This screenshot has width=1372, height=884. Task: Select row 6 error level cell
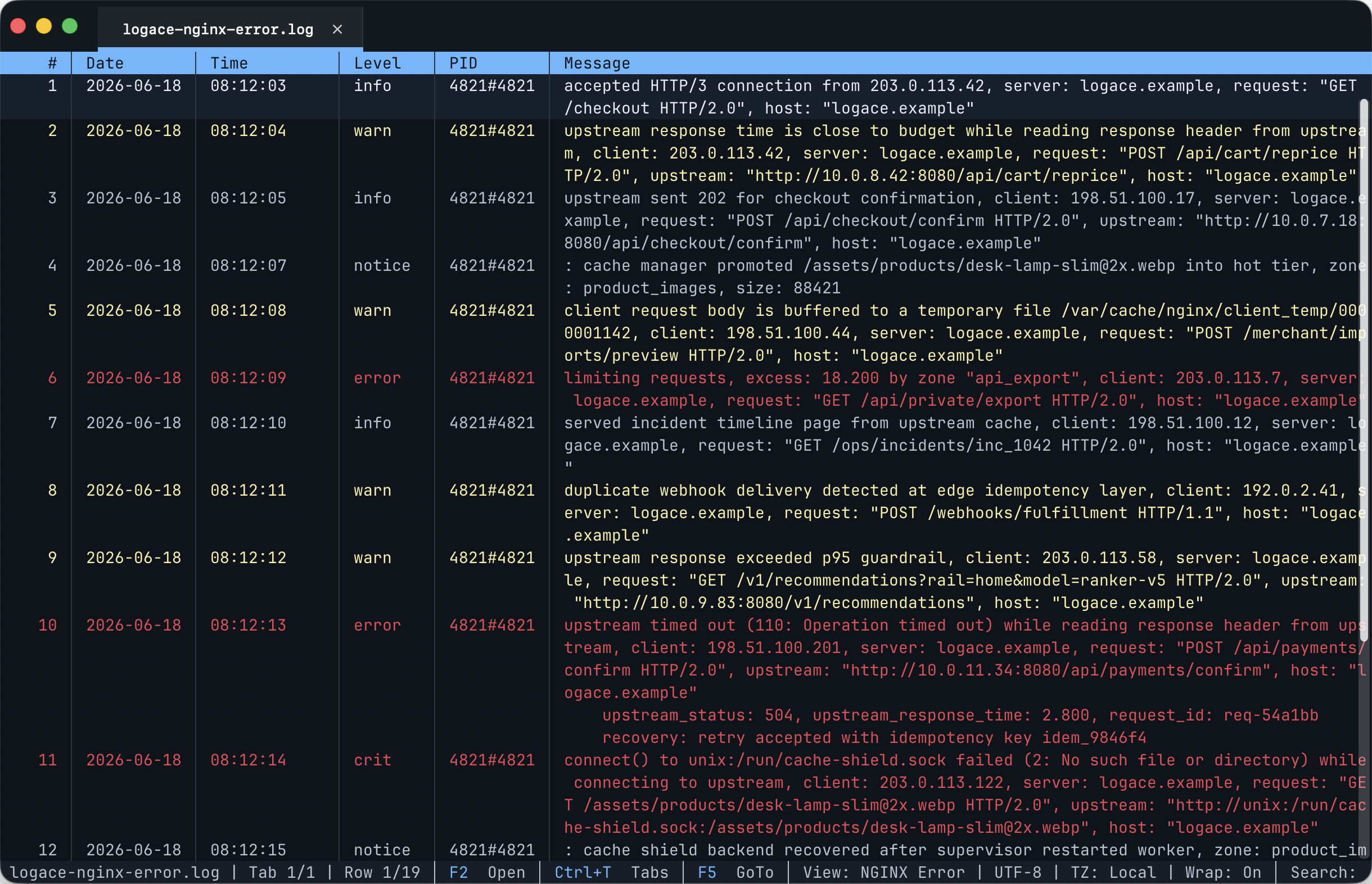377,378
